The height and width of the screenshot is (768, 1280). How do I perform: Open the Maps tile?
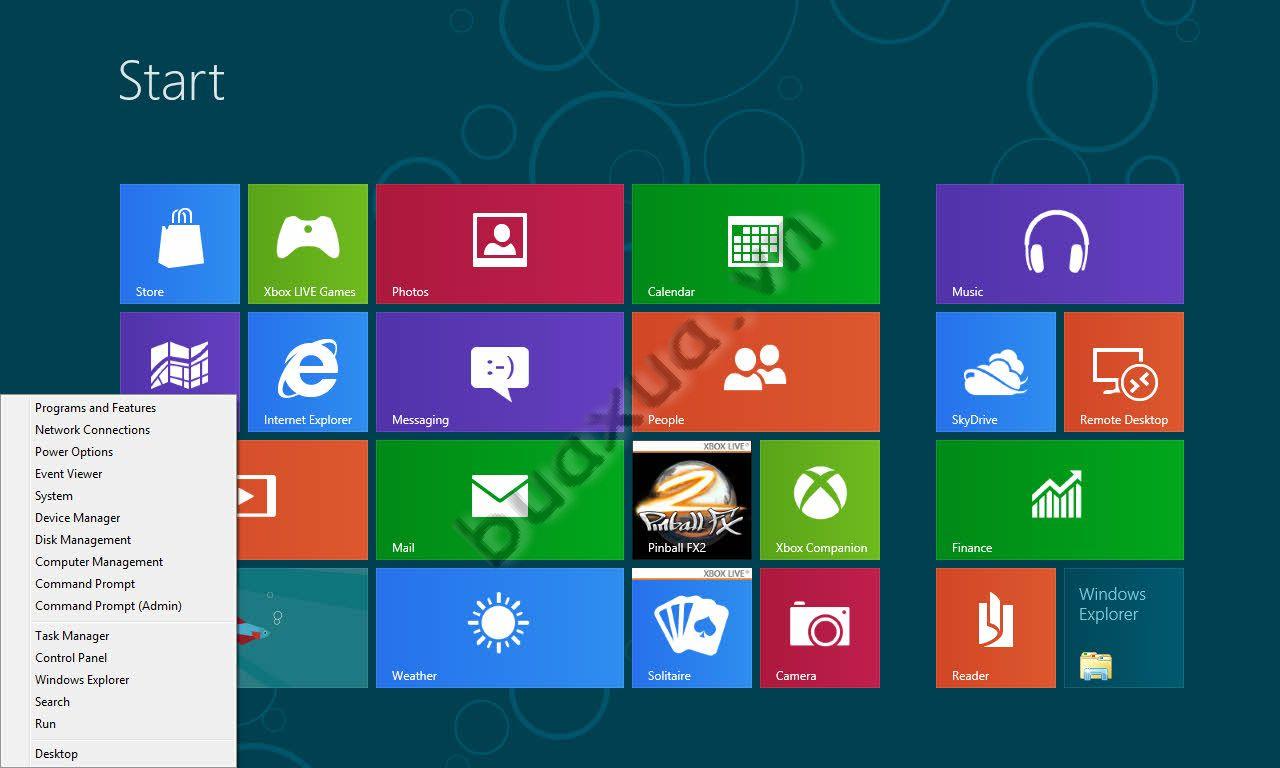180,353
